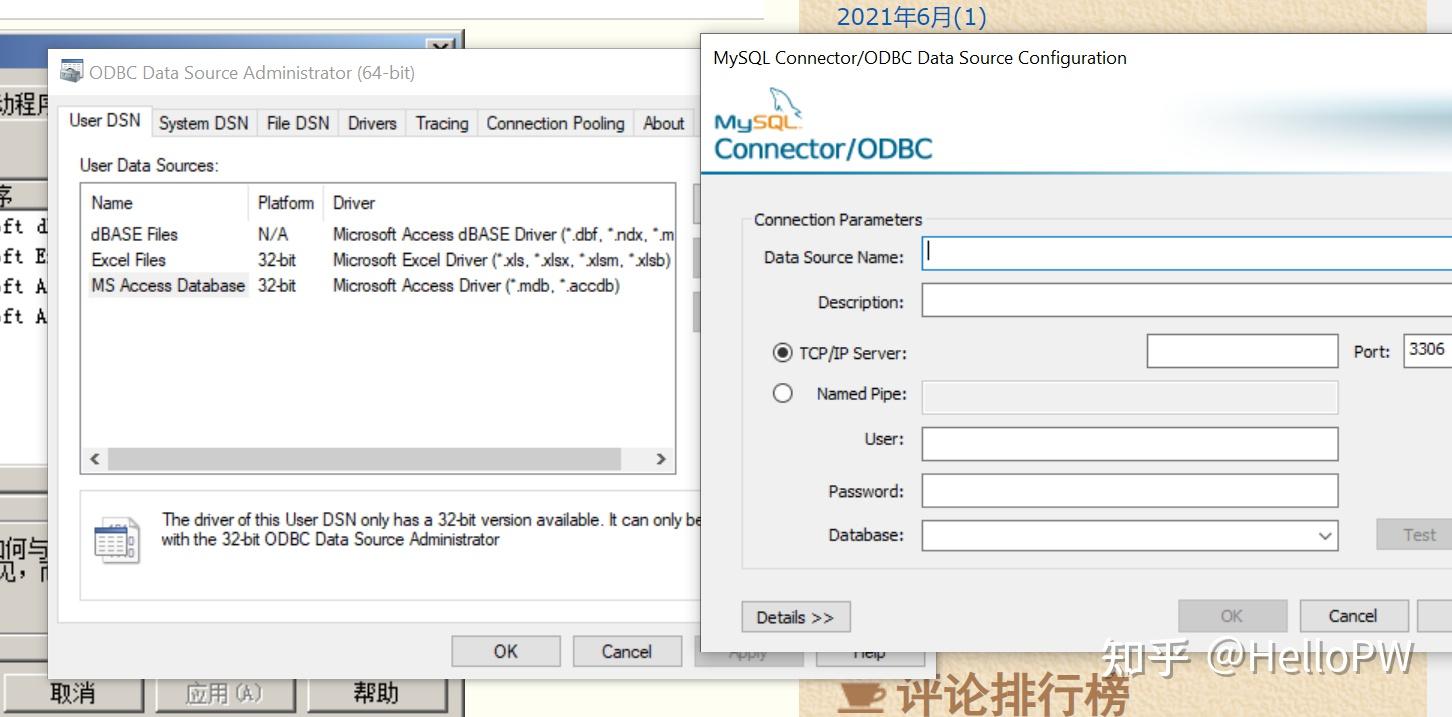This screenshot has width=1452, height=717.
Task: Click the MySQL Connector/ODBC logo
Action: point(822,125)
